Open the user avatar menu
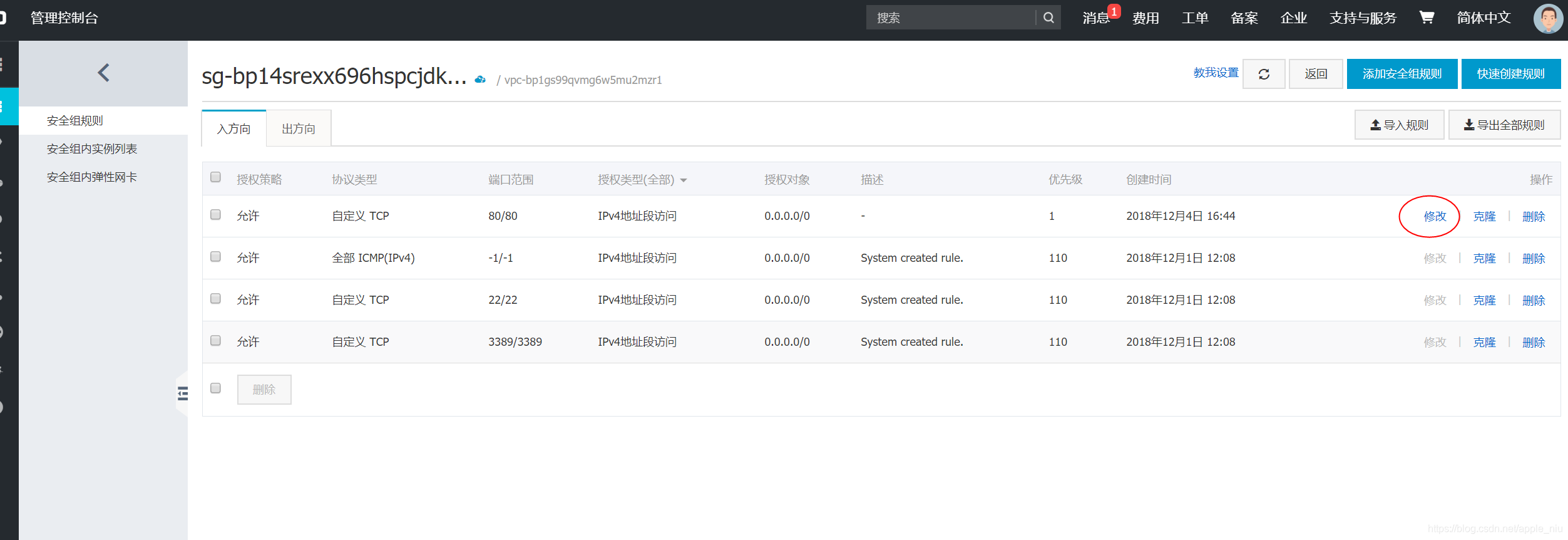 (x=1549, y=18)
